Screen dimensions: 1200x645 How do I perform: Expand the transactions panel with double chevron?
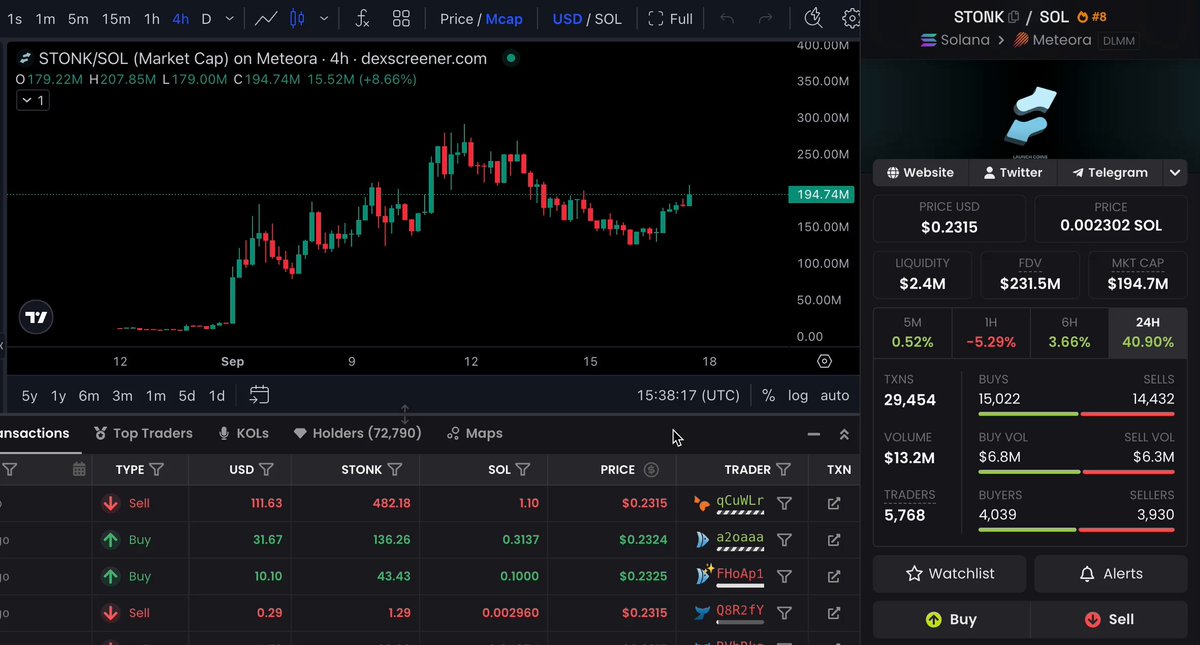[844, 434]
